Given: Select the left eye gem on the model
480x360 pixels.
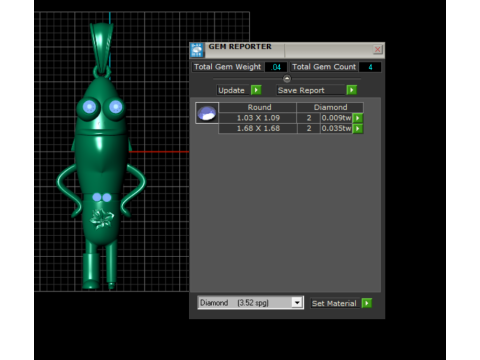Looking at the screenshot, I should [89, 107].
